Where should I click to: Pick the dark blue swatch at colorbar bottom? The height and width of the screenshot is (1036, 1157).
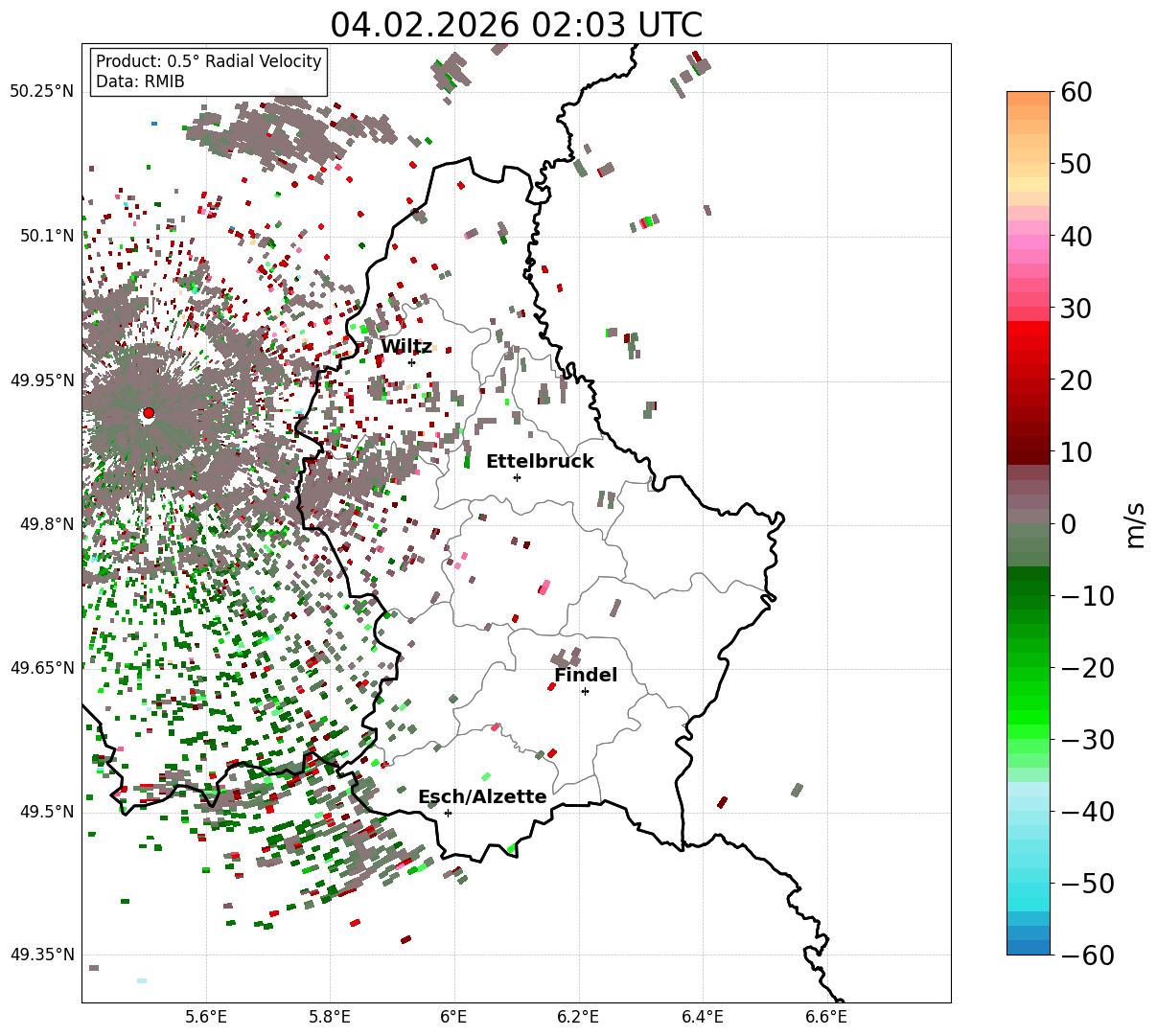click(x=1029, y=948)
